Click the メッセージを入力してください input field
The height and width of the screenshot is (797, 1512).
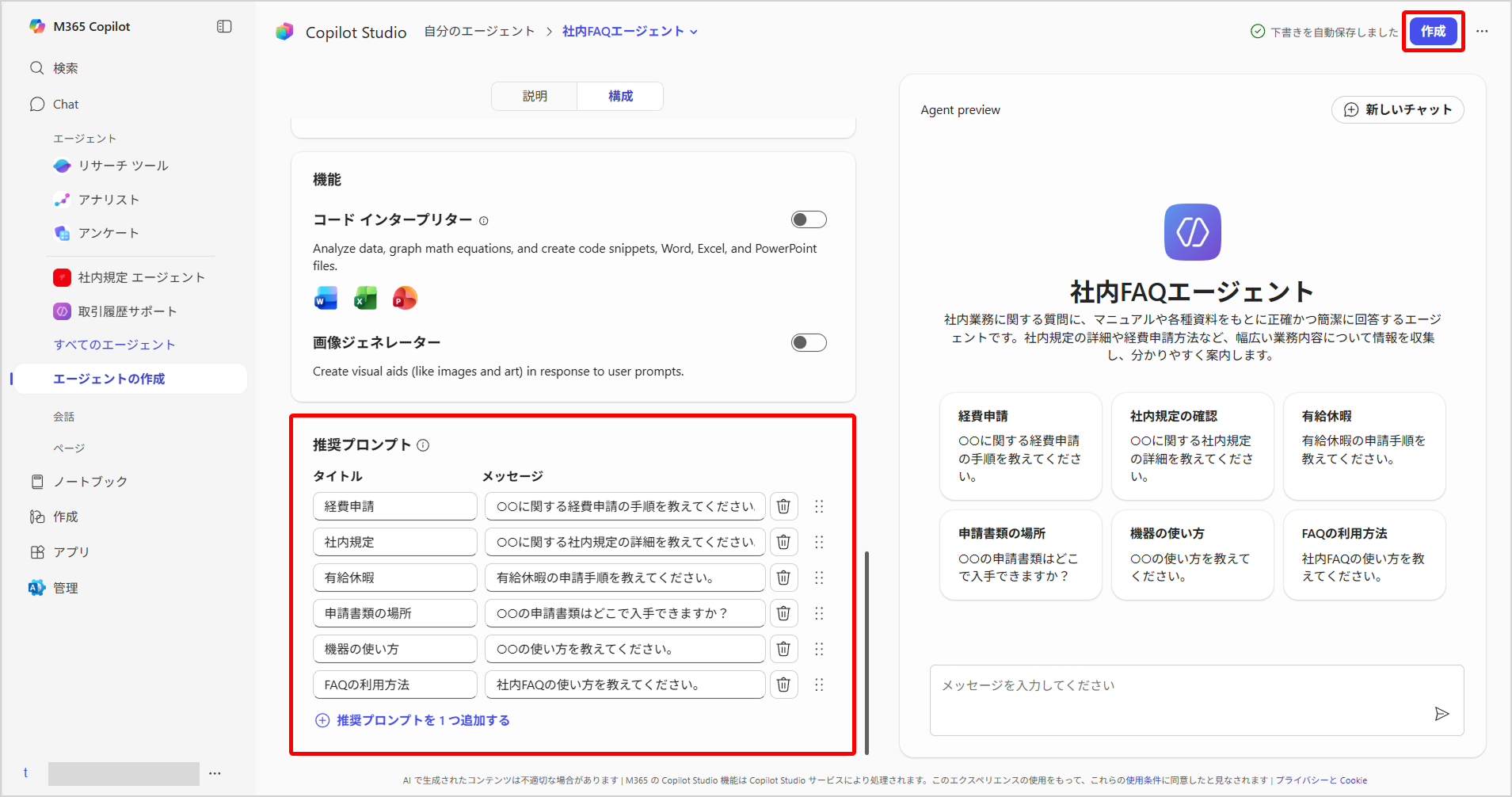1180,686
